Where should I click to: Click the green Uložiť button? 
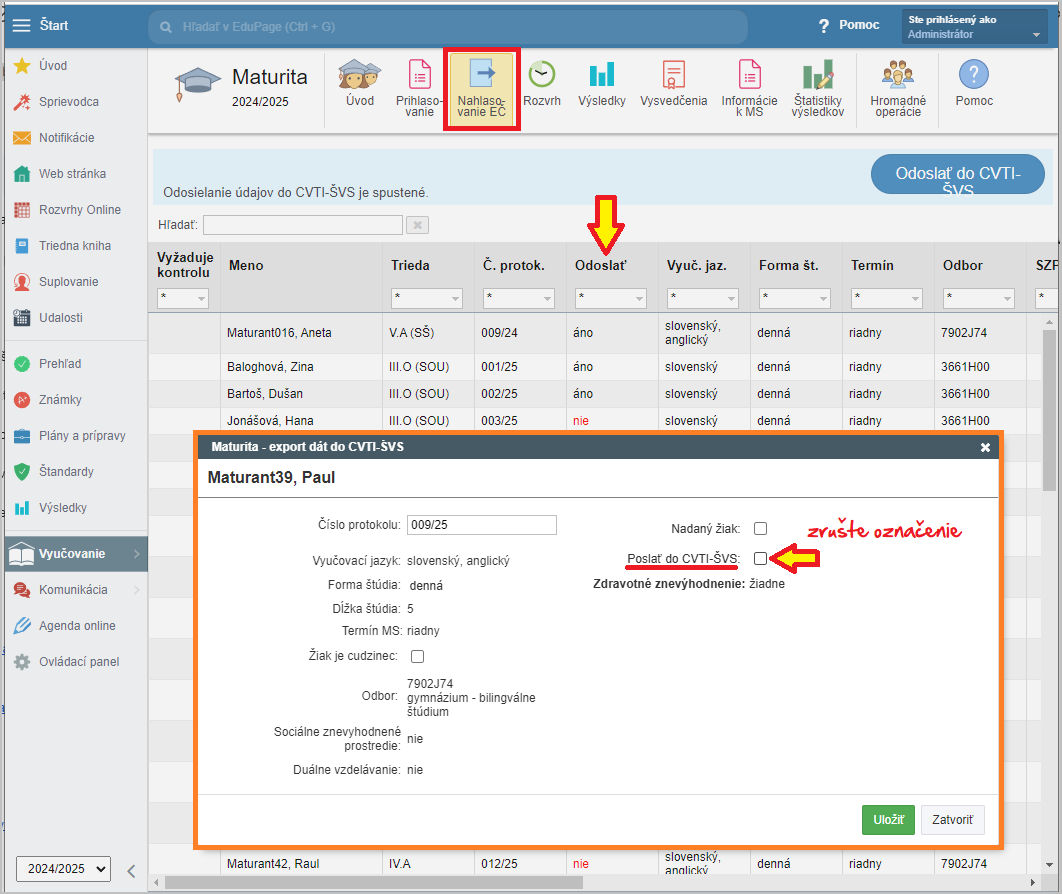point(888,820)
